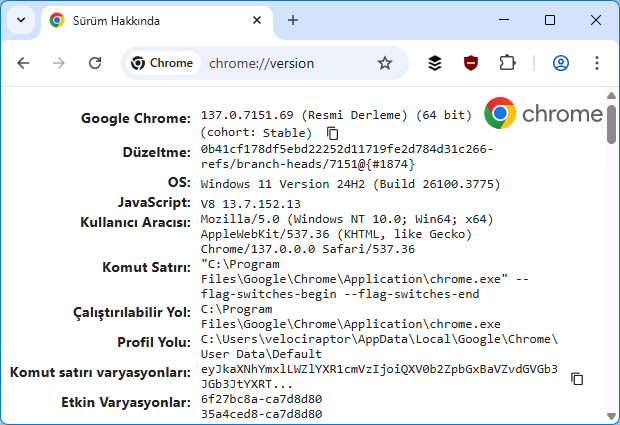Viewport: 620px width, 425px height.
Task: Select the Sürüm Hakkında tab
Action: point(157,21)
